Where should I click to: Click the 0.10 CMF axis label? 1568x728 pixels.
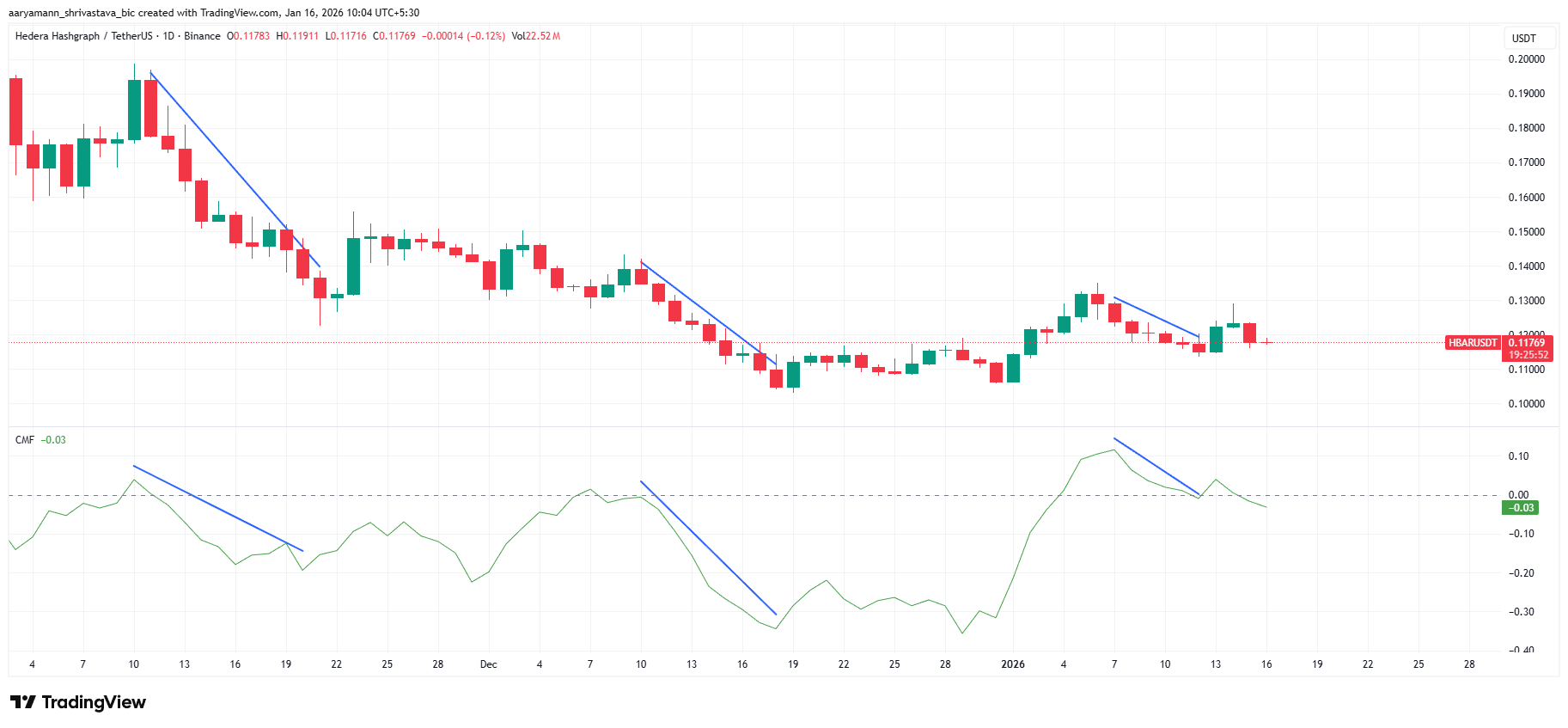pos(1519,456)
